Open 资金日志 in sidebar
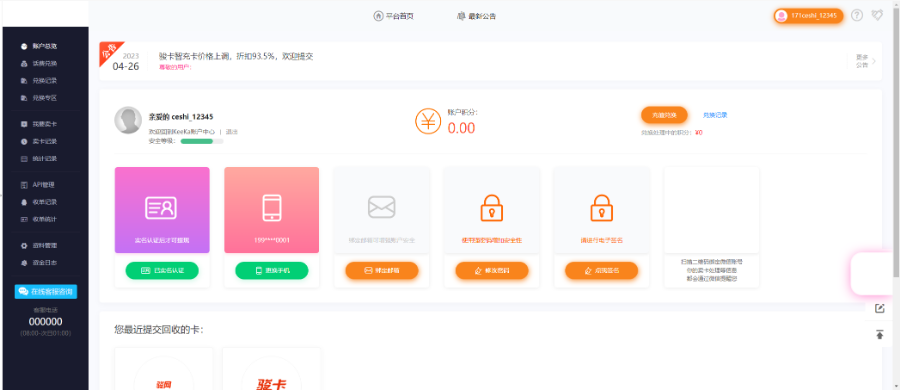900x390 pixels. tap(39, 263)
